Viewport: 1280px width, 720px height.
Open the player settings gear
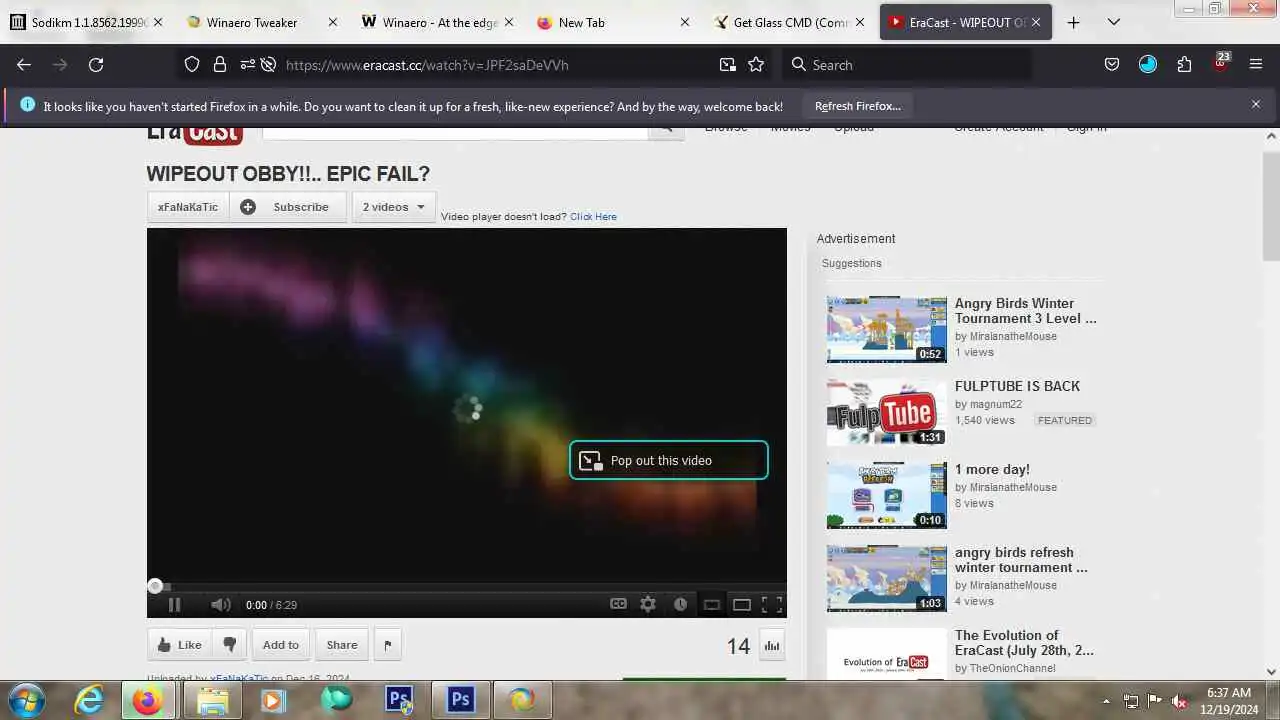[648, 604]
